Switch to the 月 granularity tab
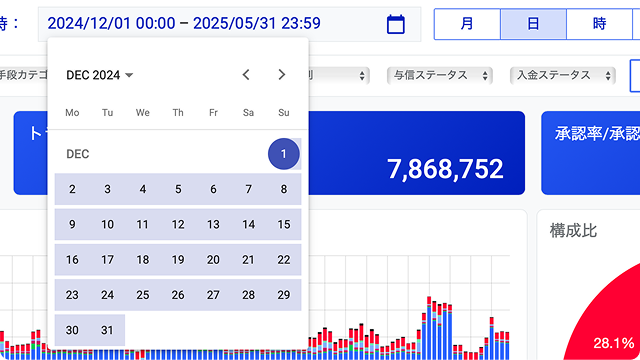This screenshot has width=640, height=360. click(x=467, y=24)
